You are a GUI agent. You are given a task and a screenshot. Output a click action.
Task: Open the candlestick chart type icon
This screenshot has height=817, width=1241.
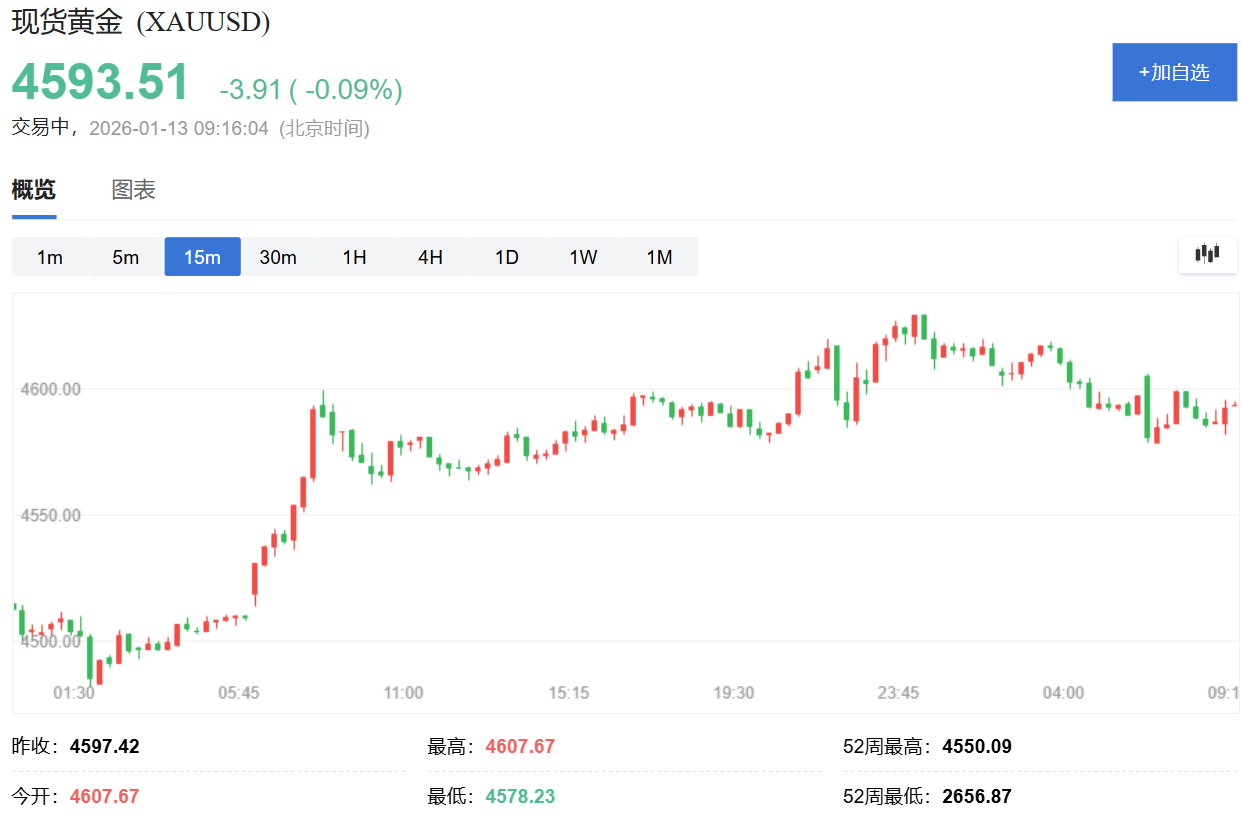point(1208,254)
